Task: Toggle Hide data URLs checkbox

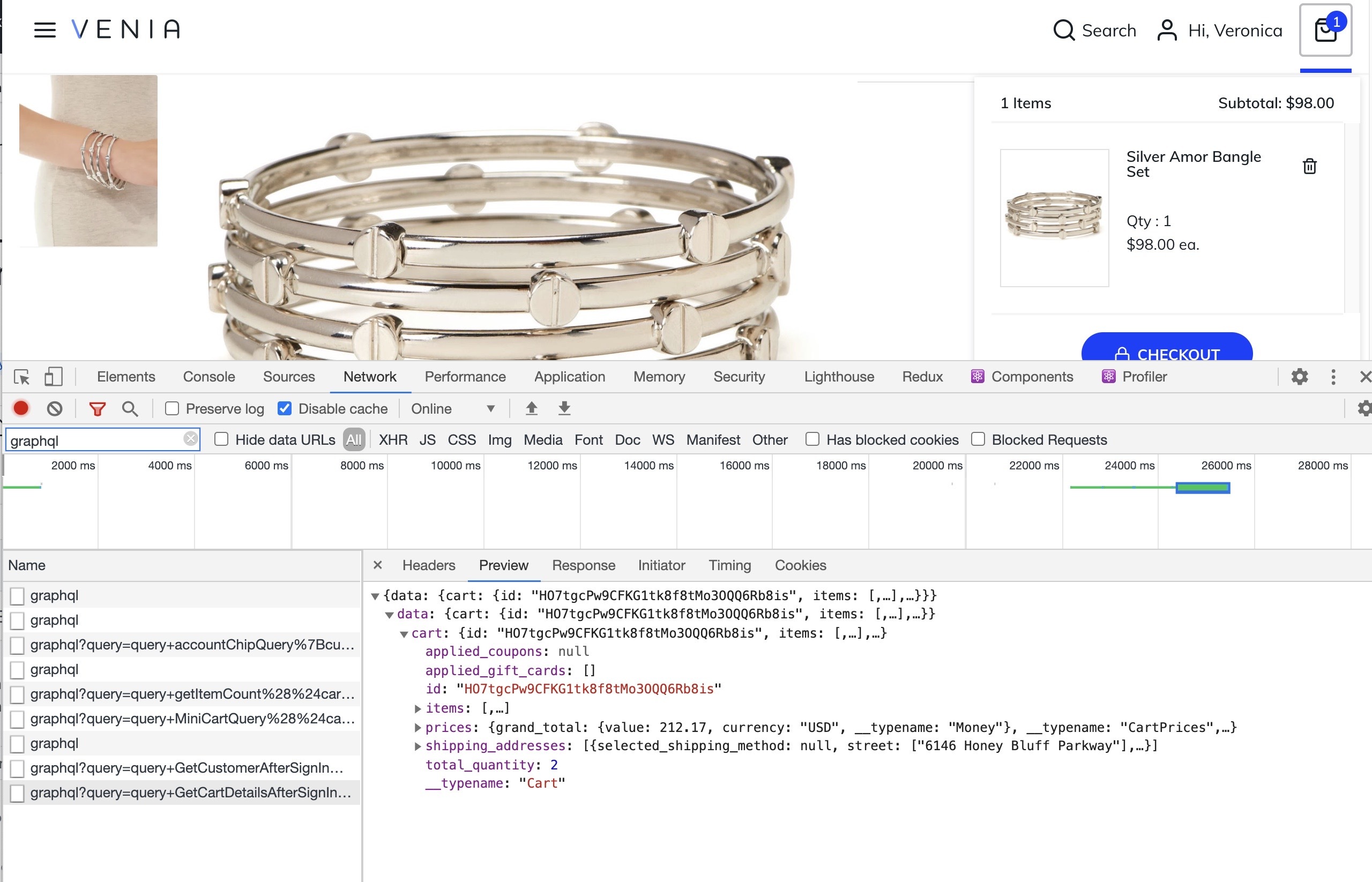Action: point(221,440)
